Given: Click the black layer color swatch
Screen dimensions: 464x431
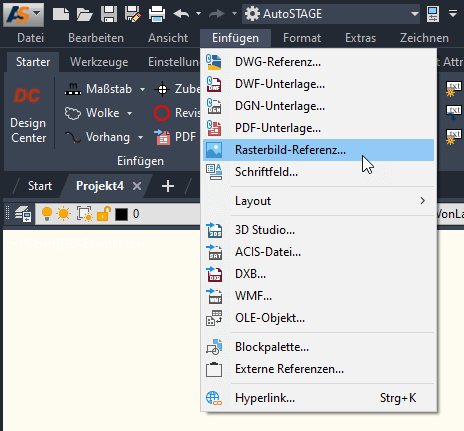Looking at the screenshot, I should click(121, 214).
